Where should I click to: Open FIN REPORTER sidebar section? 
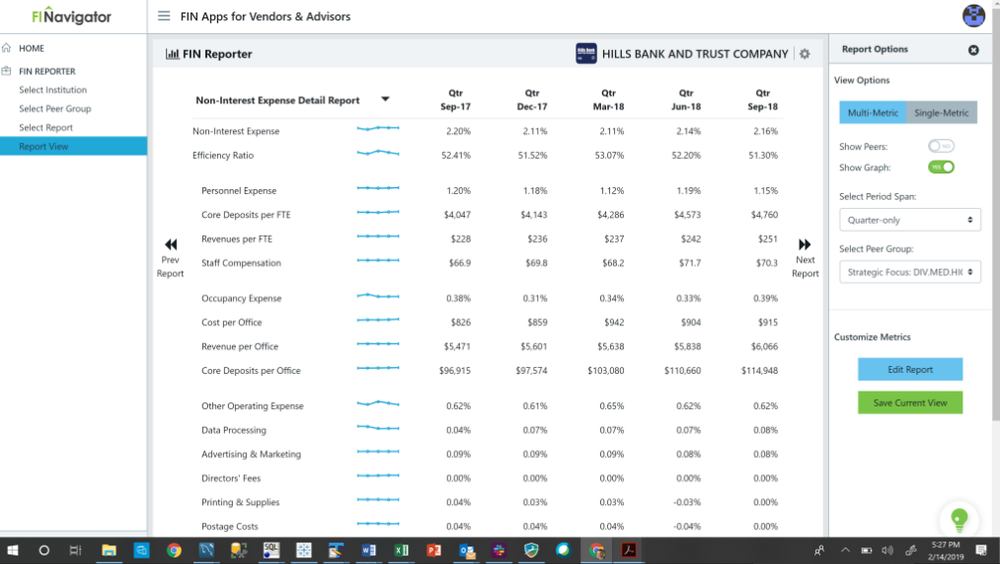47,71
